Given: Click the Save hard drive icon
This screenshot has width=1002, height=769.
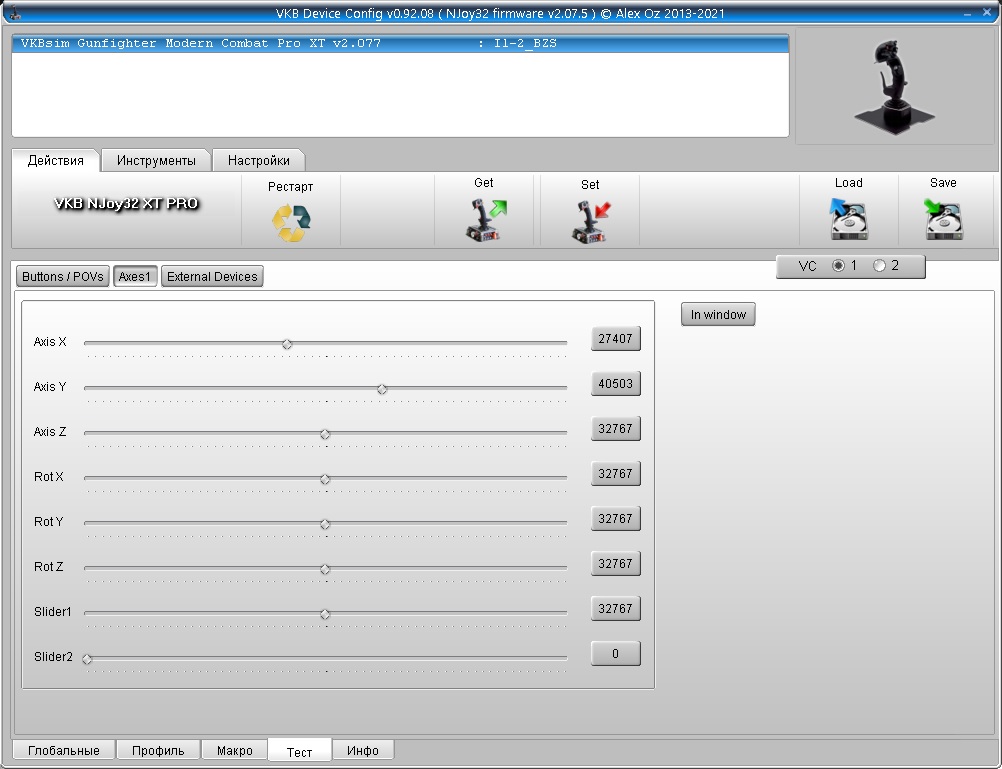Looking at the screenshot, I should pyautogui.click(x=943, y=219).
